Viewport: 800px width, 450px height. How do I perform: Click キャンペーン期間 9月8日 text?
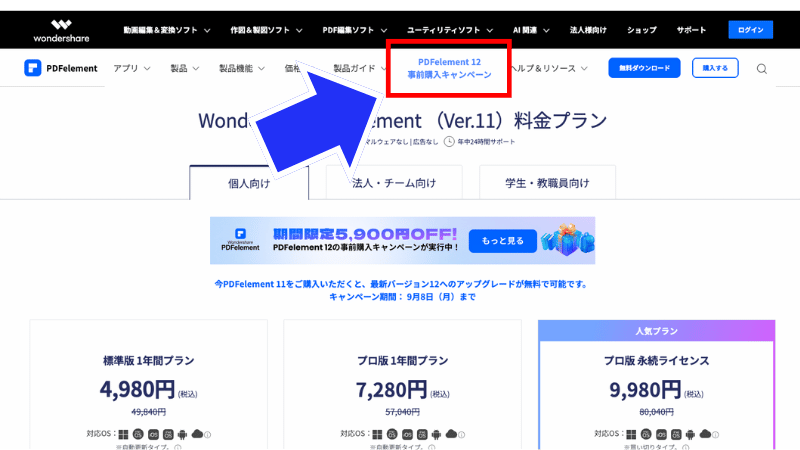click(x=402, y=297)
